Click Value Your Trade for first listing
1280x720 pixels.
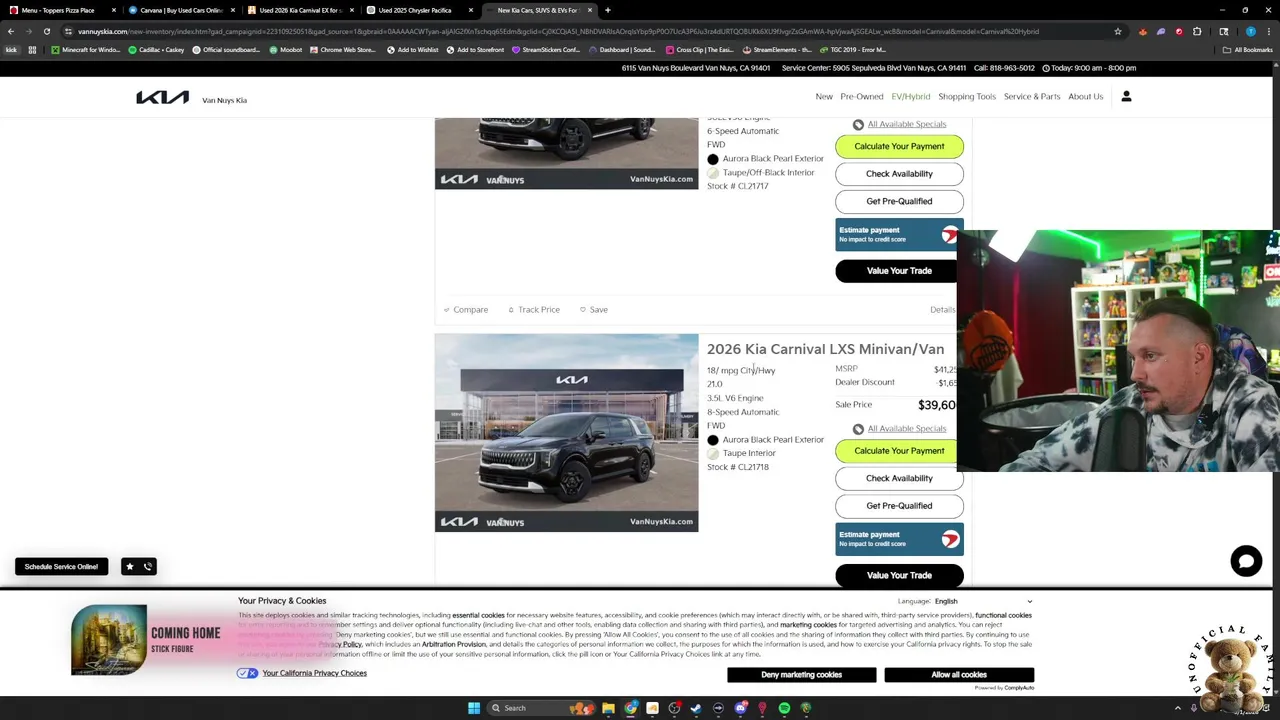click(899, 271)
